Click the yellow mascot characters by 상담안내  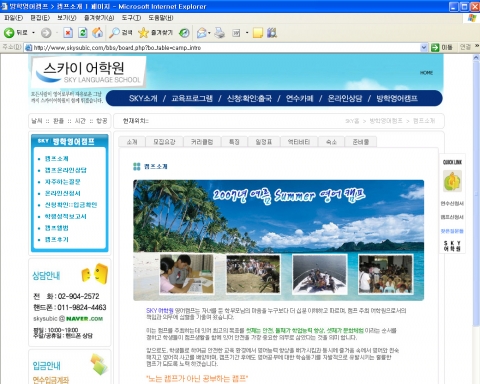(x=95, y=274)
